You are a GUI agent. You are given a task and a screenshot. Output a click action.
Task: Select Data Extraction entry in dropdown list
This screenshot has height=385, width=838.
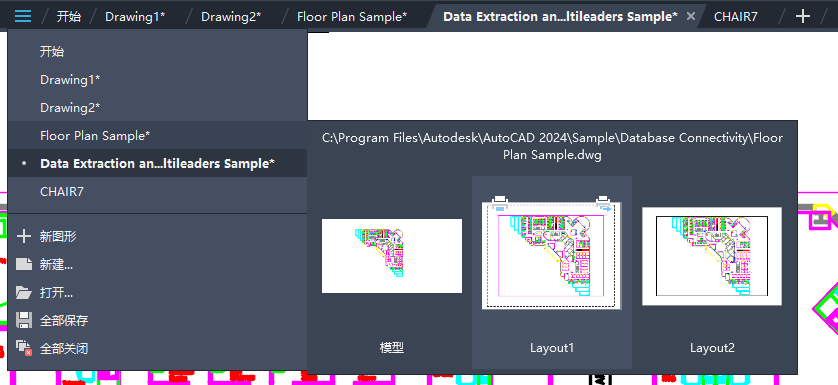pos(158,163)
